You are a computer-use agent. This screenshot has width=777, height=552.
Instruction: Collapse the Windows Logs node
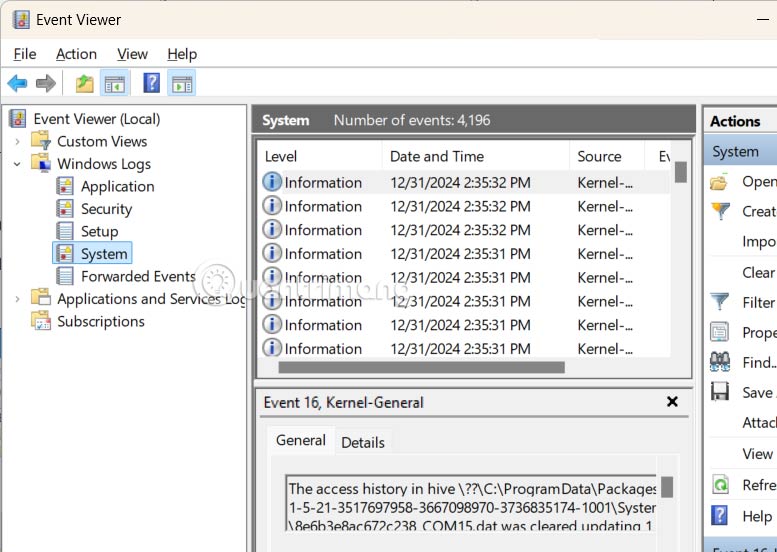pos(17,164)
